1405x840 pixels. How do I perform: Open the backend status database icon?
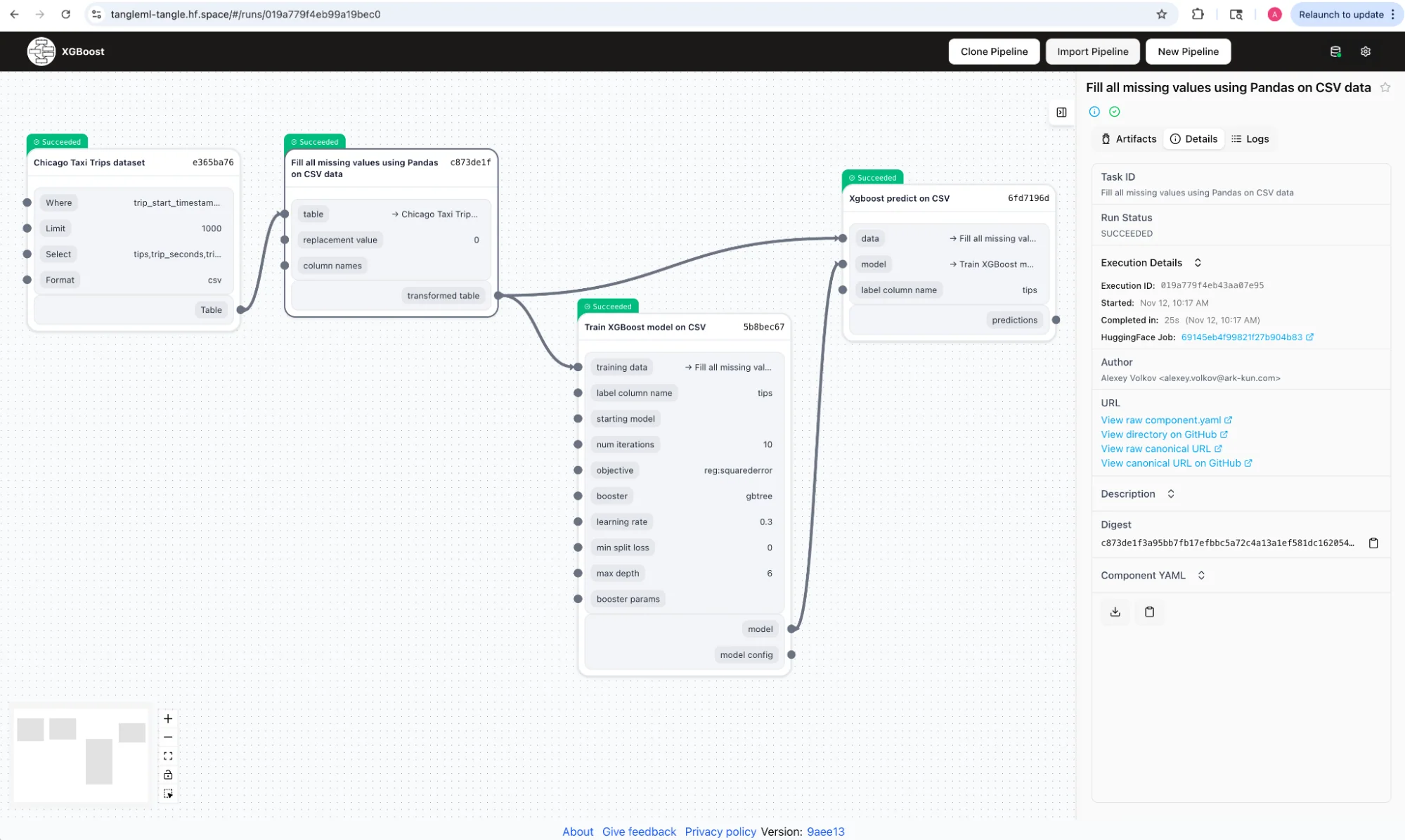(1335, 51)
